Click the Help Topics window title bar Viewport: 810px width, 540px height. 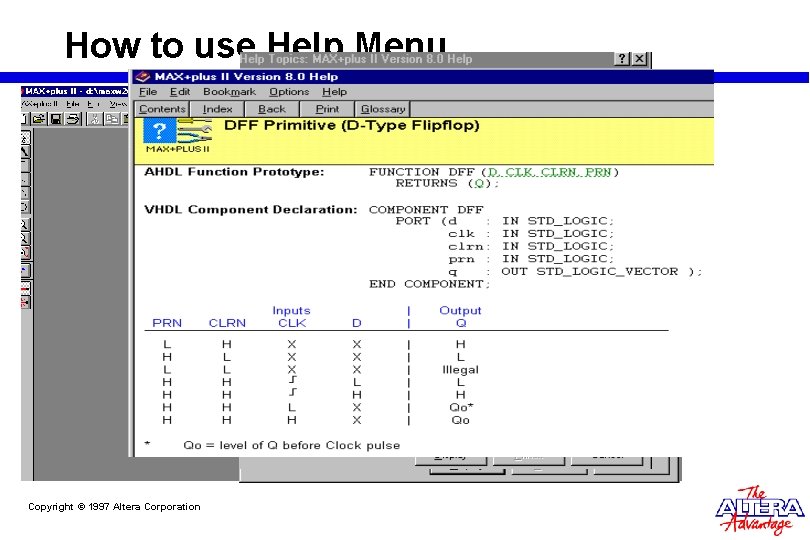point(427,59)
